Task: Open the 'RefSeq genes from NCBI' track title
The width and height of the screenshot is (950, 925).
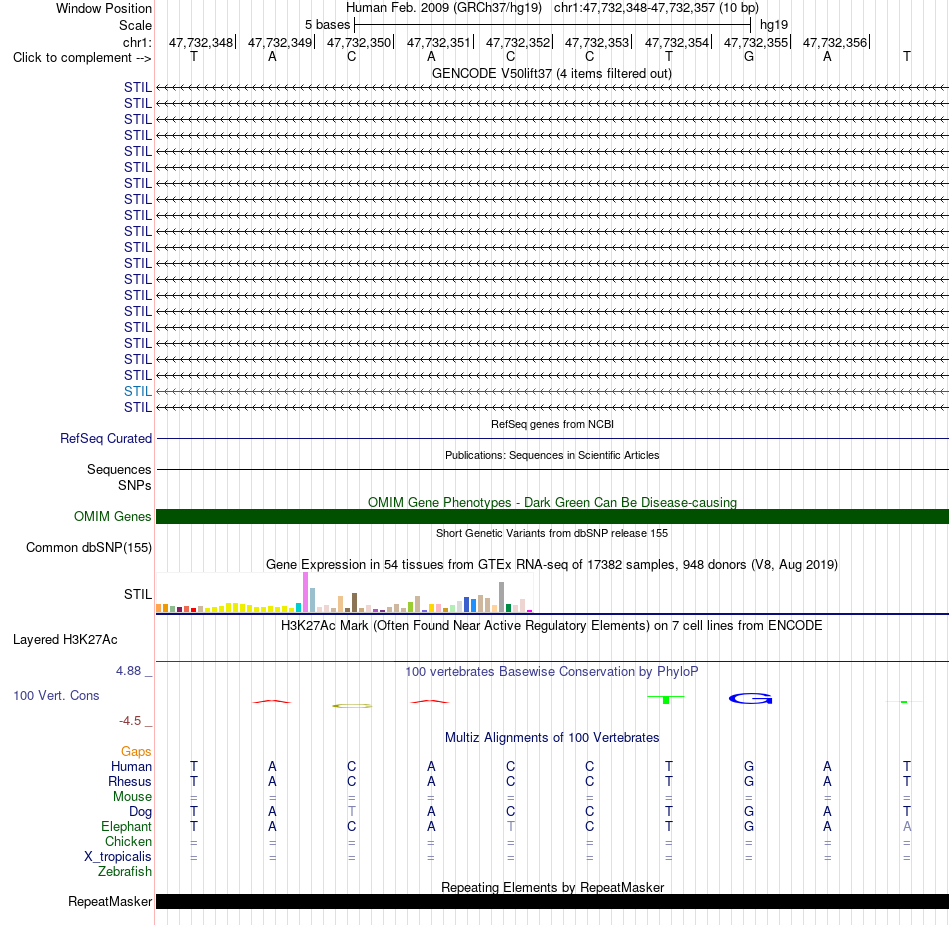Action: [552, 424]
